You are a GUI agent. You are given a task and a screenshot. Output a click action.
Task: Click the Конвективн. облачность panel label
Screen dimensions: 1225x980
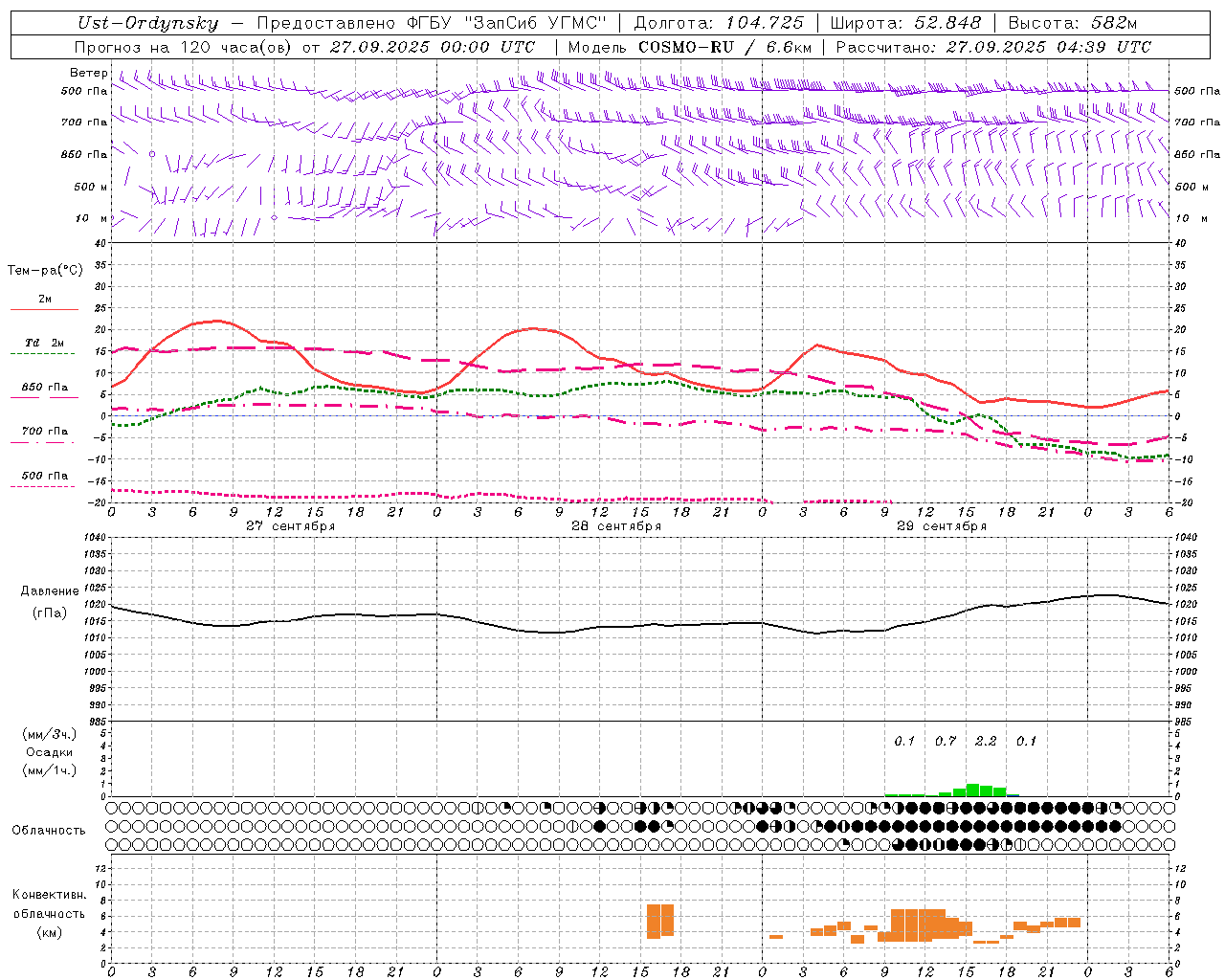point(50,913)
